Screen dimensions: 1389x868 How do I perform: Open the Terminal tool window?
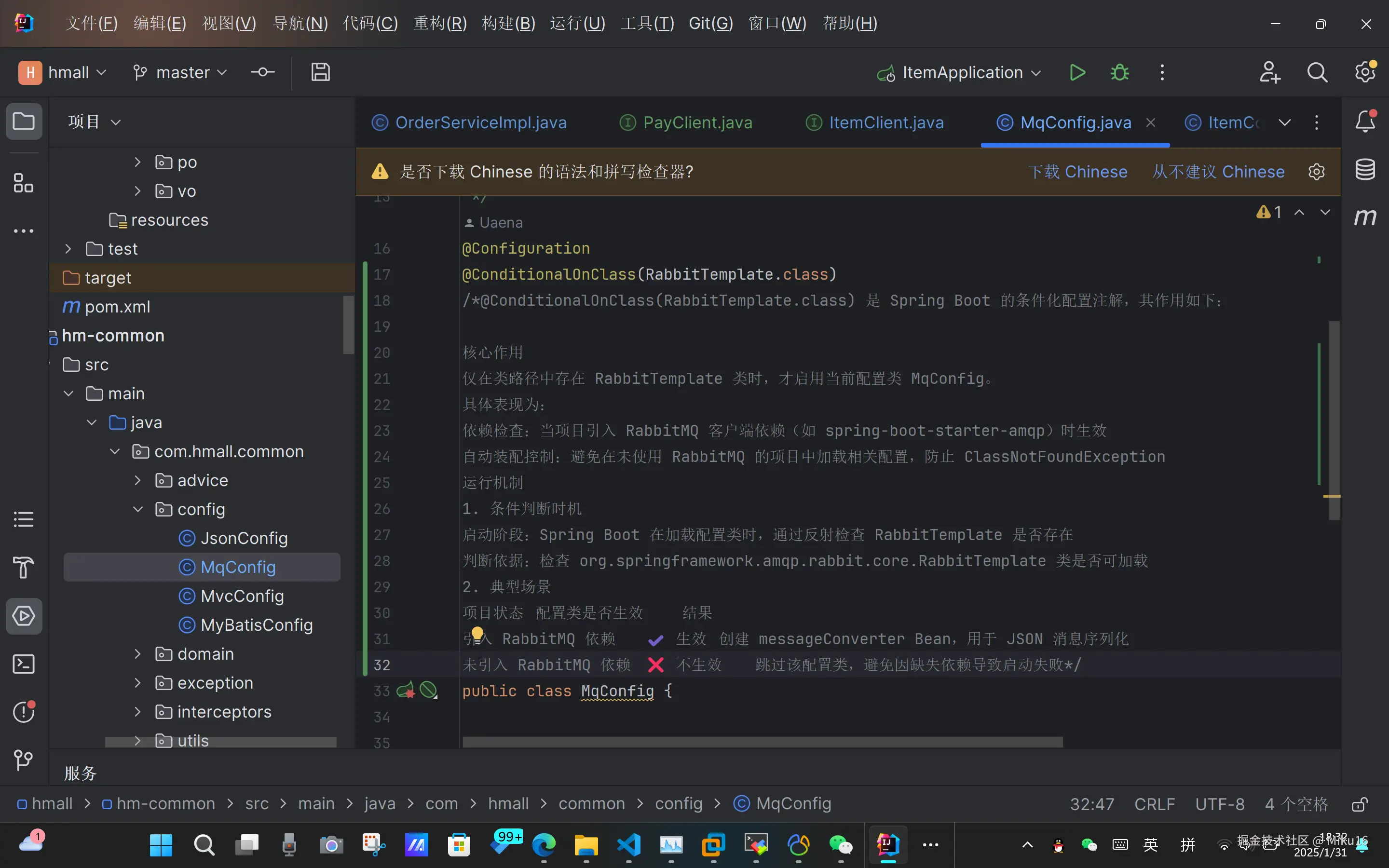[x=24, y=664]
